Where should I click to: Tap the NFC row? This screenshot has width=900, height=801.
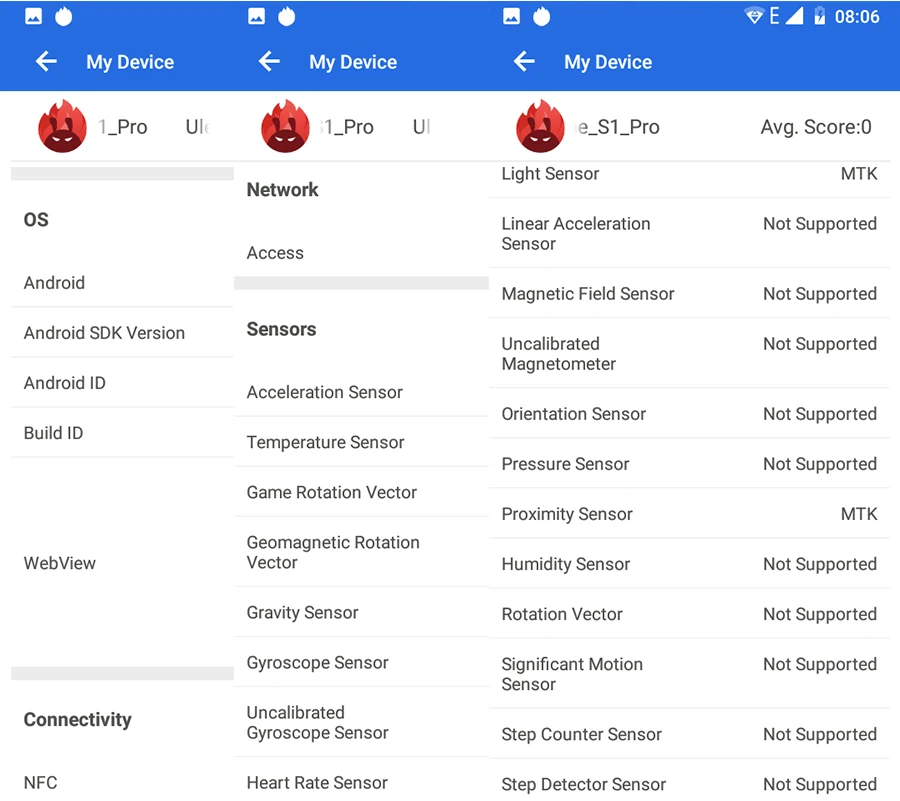[x=122, y=783]
